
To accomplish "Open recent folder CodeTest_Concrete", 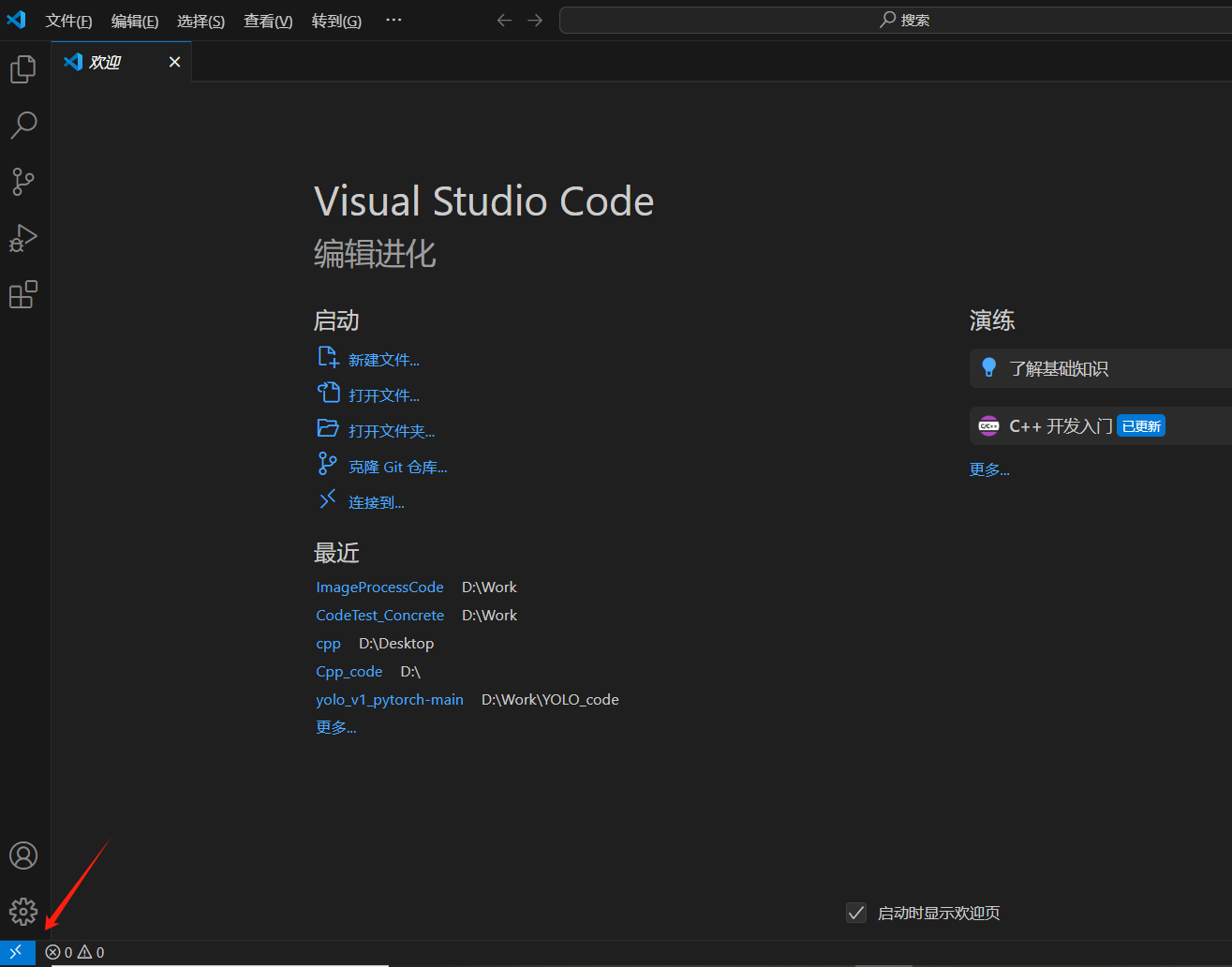I will 380,616.
